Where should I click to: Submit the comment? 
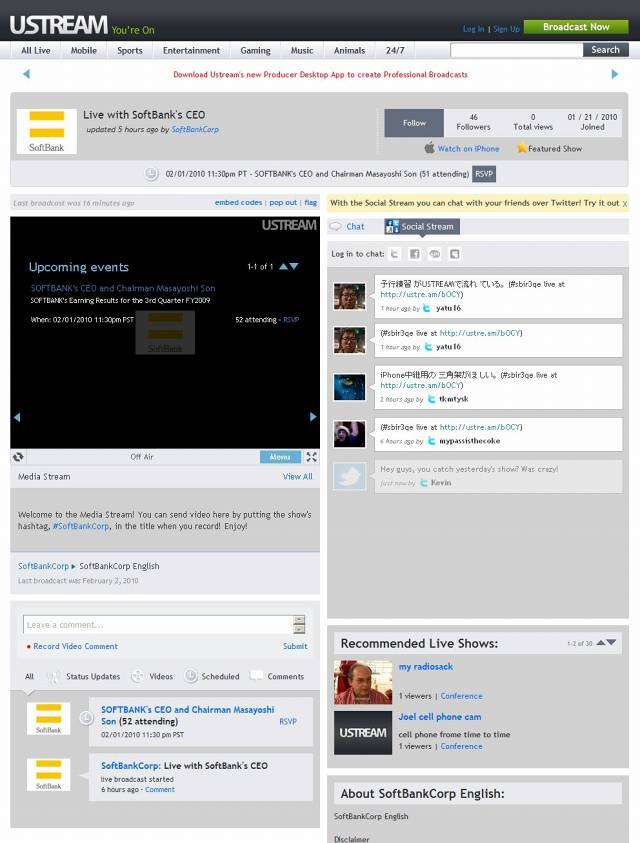(295, 646)
